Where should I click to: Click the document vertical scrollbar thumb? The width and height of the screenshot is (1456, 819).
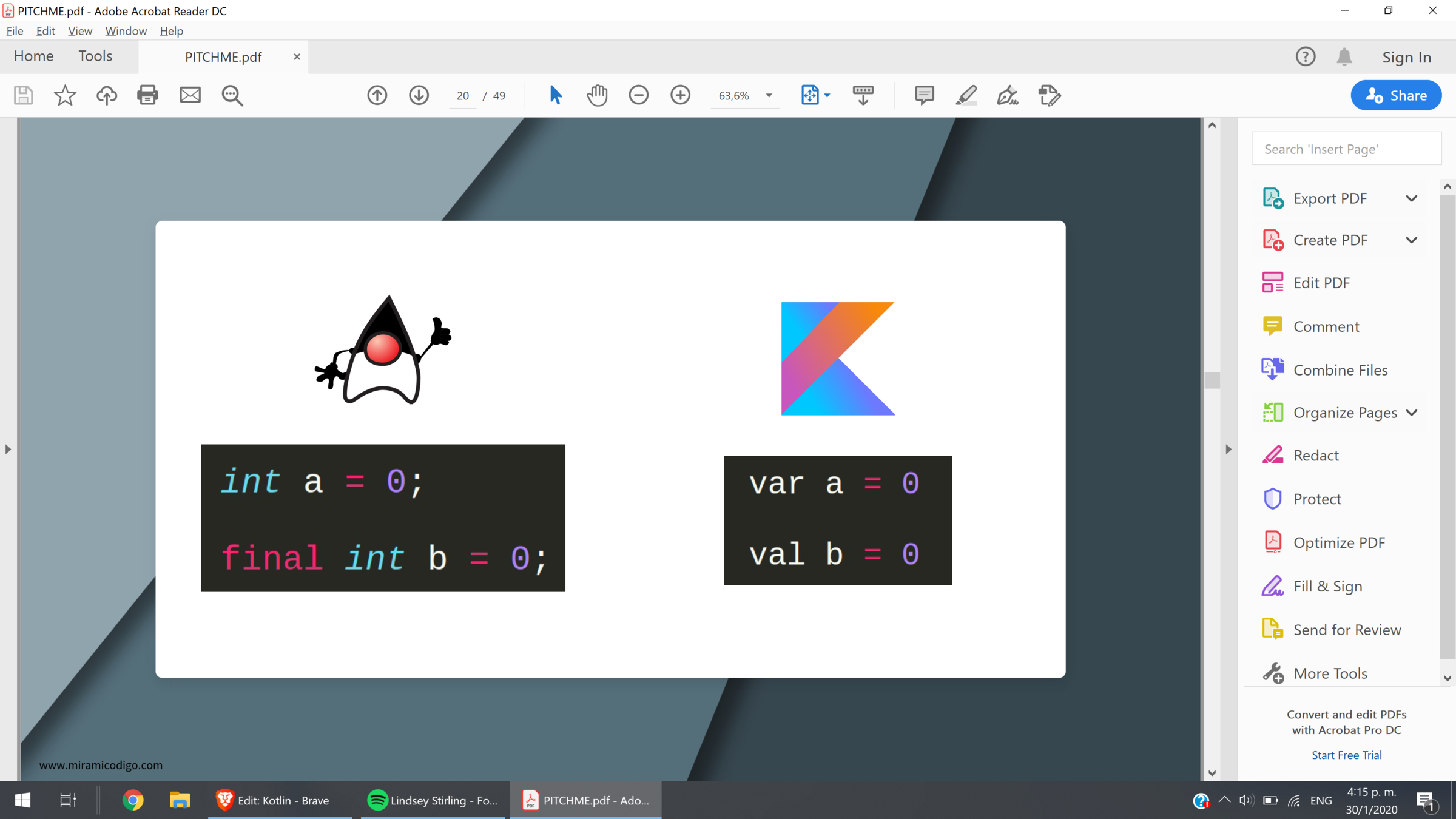1212,380
